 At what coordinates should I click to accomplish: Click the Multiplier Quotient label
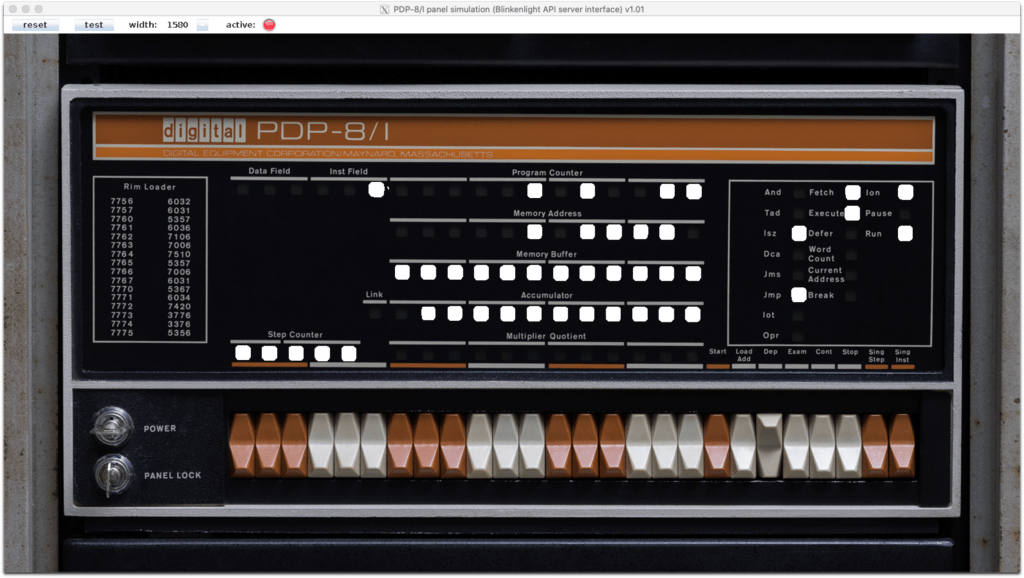click(x=546, y=336)
